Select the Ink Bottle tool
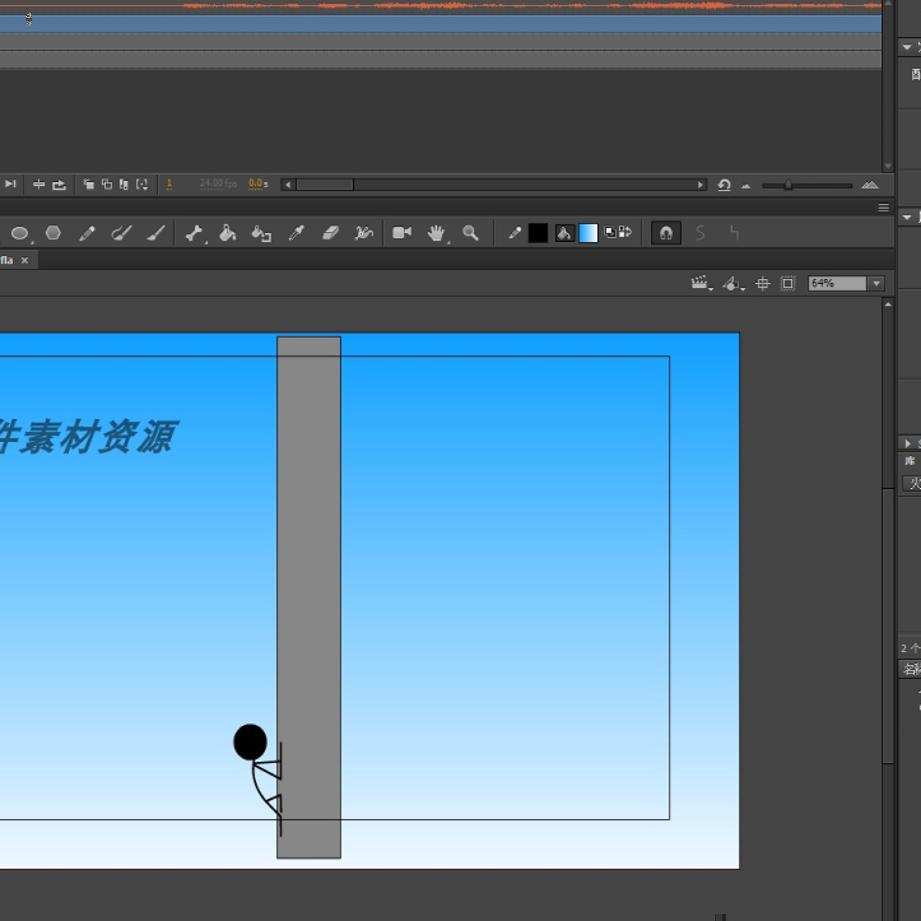The width and height of the screenshot is (921, 921). [261, 233]
